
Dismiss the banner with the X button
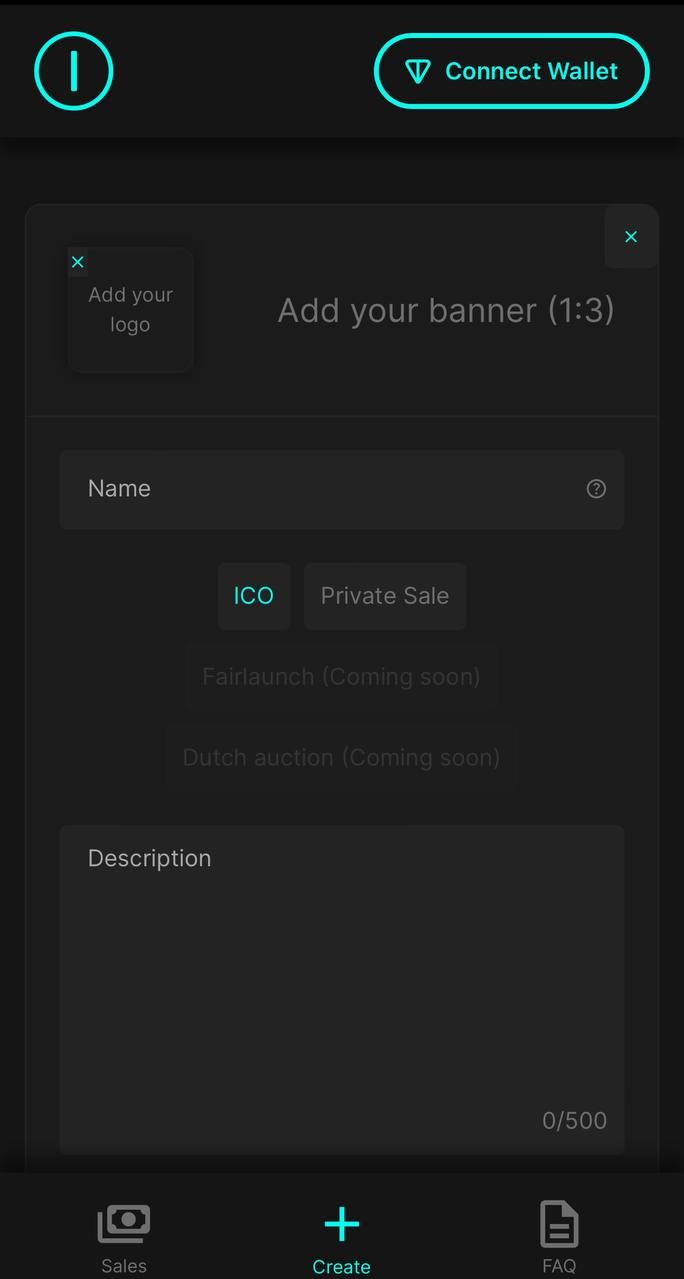coord(631,236)
